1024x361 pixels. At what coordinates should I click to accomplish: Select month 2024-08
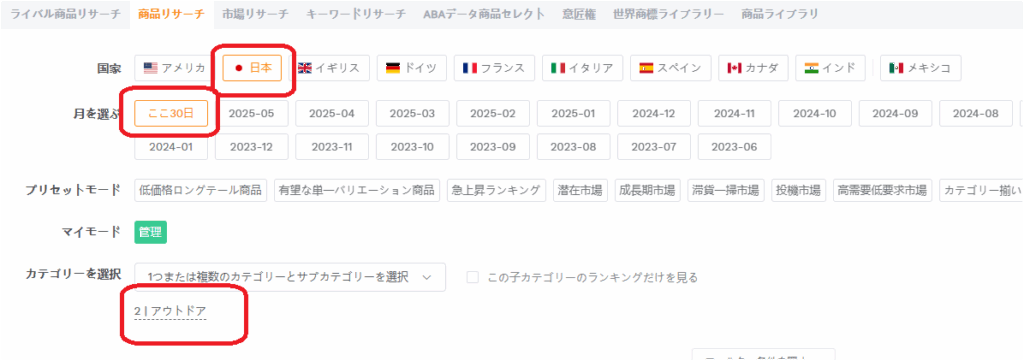(x=976, y=114)
